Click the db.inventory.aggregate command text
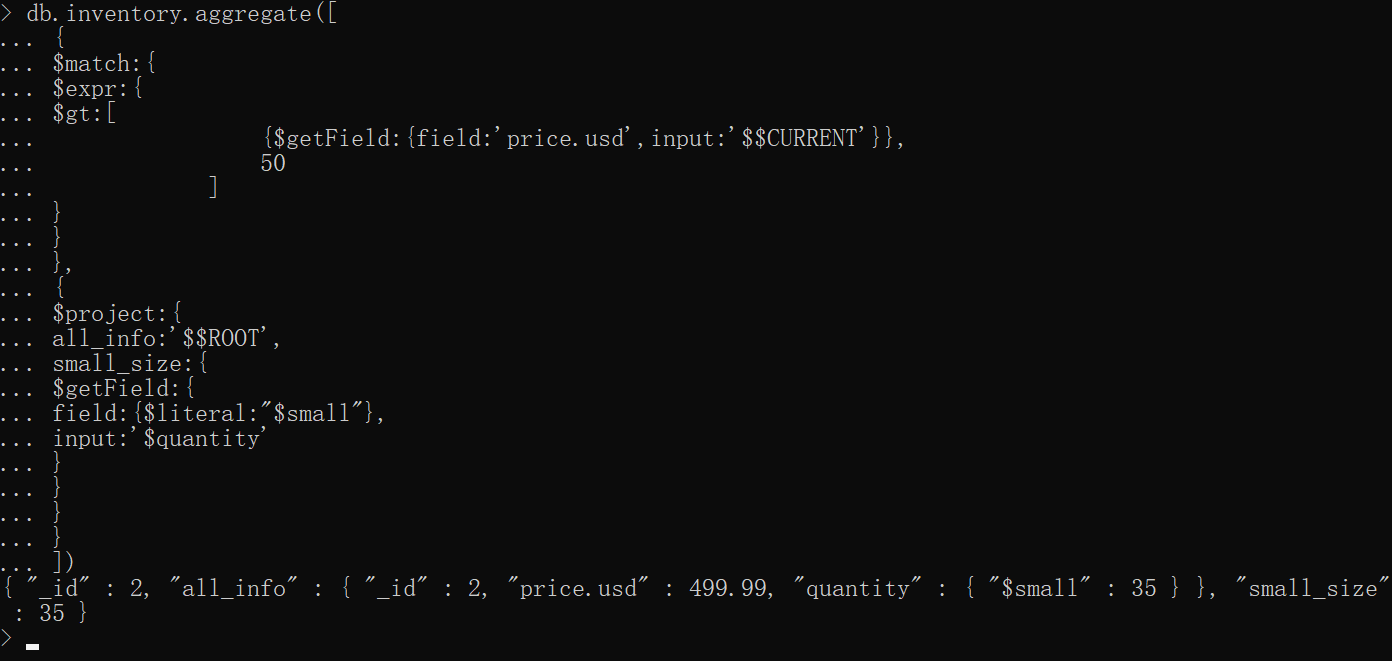This screenshot has width=1392, height=661. click(168, 15)
